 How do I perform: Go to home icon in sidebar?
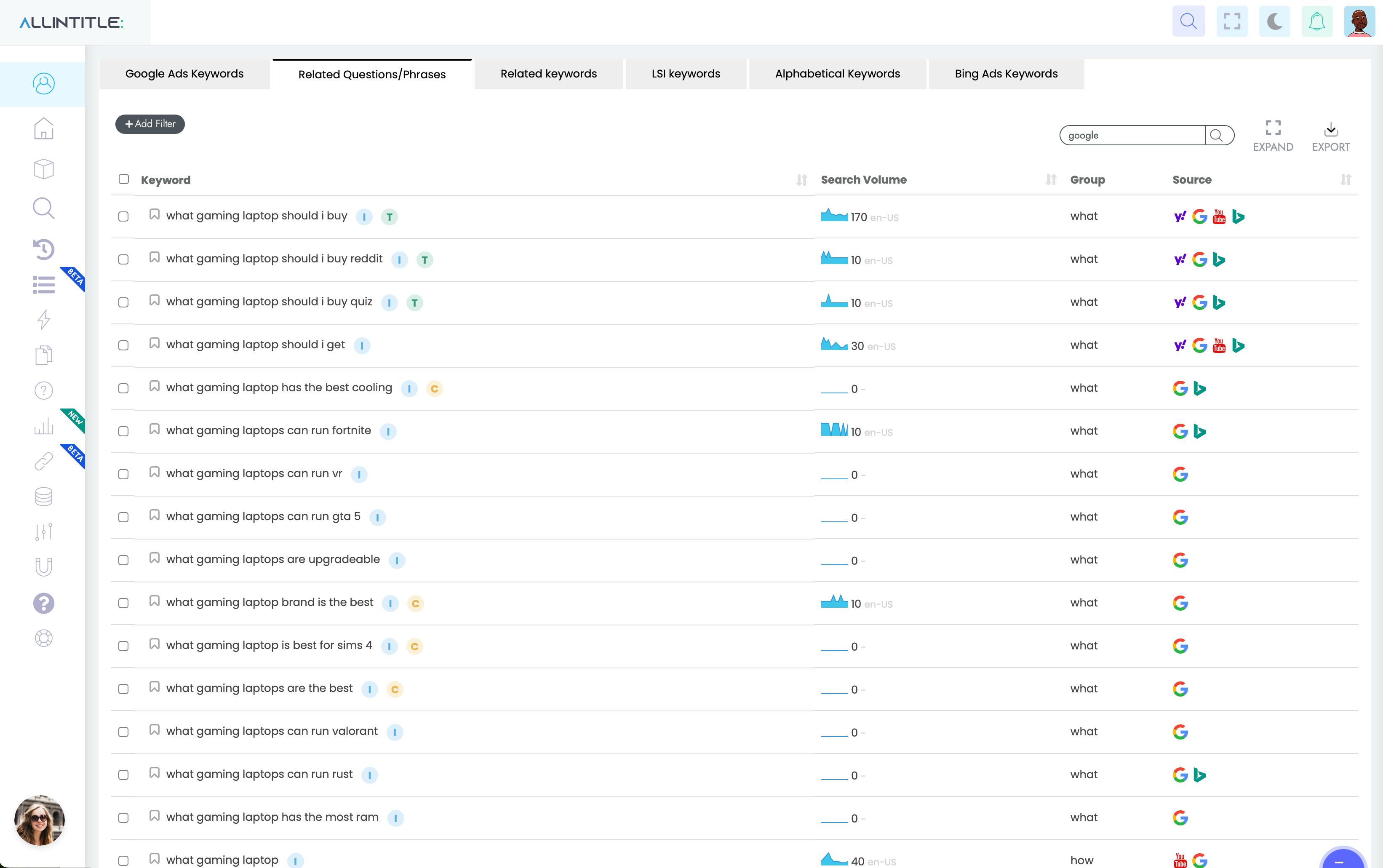(x=44, y=128)
